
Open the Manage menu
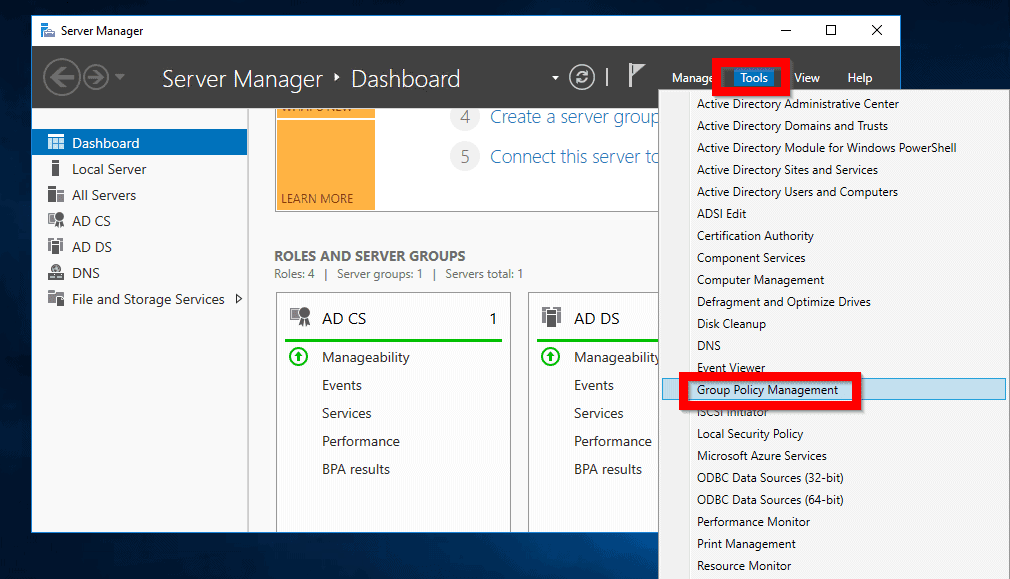click(x=691, y=78)
